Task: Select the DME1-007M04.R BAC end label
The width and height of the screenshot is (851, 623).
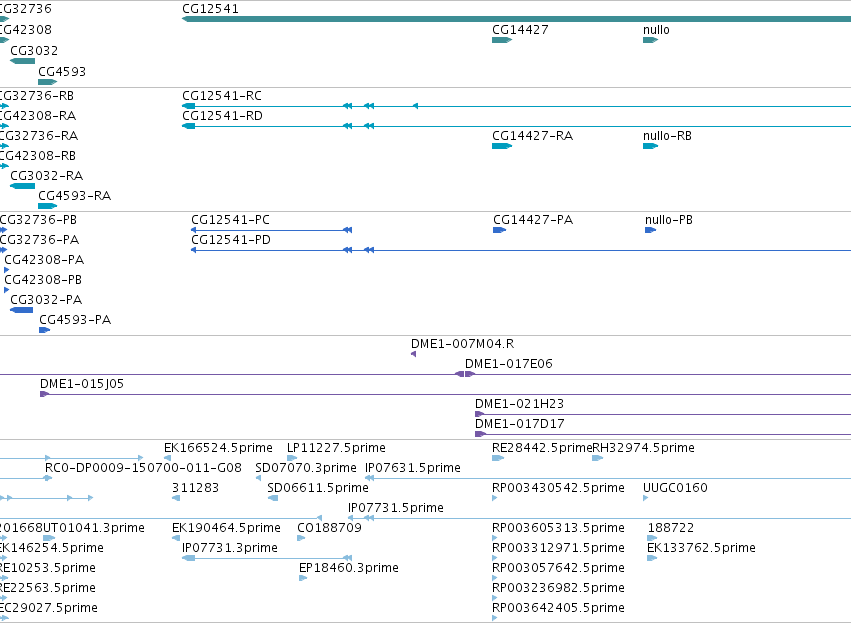Action: point(462,344)
